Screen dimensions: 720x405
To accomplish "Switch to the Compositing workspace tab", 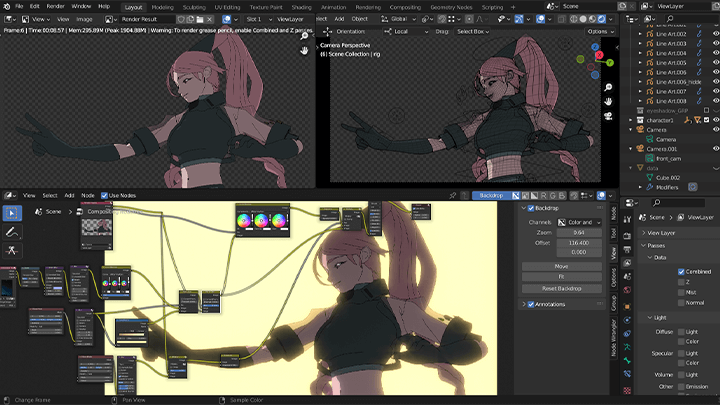I will [x=405, y=7].
